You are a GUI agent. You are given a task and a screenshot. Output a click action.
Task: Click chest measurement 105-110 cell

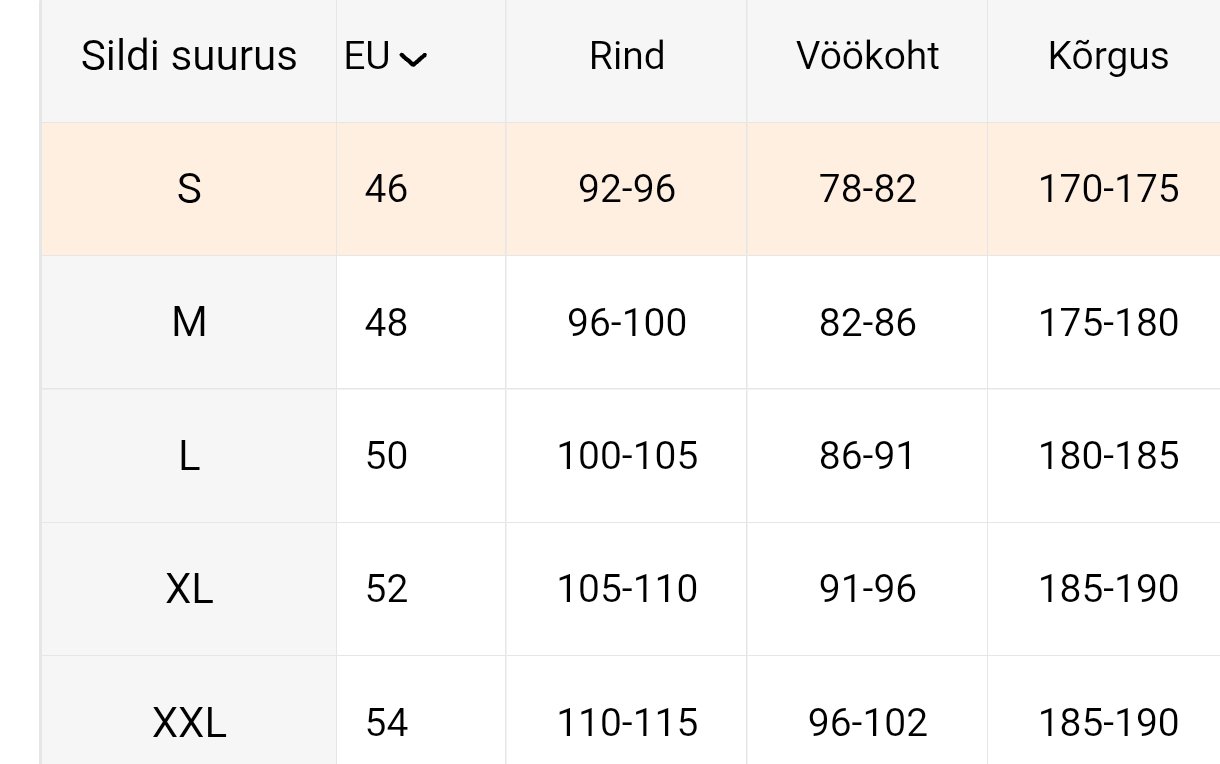pos(627,589)
